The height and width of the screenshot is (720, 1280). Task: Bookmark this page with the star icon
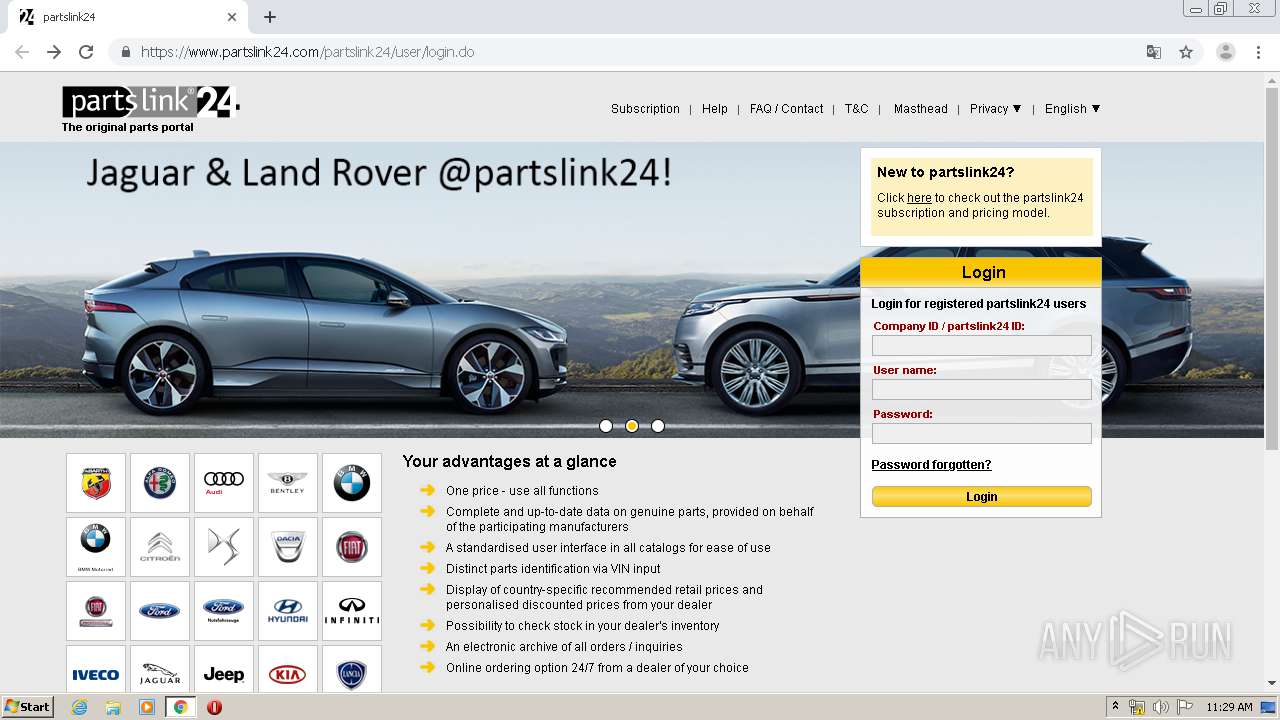(1186, 52)
